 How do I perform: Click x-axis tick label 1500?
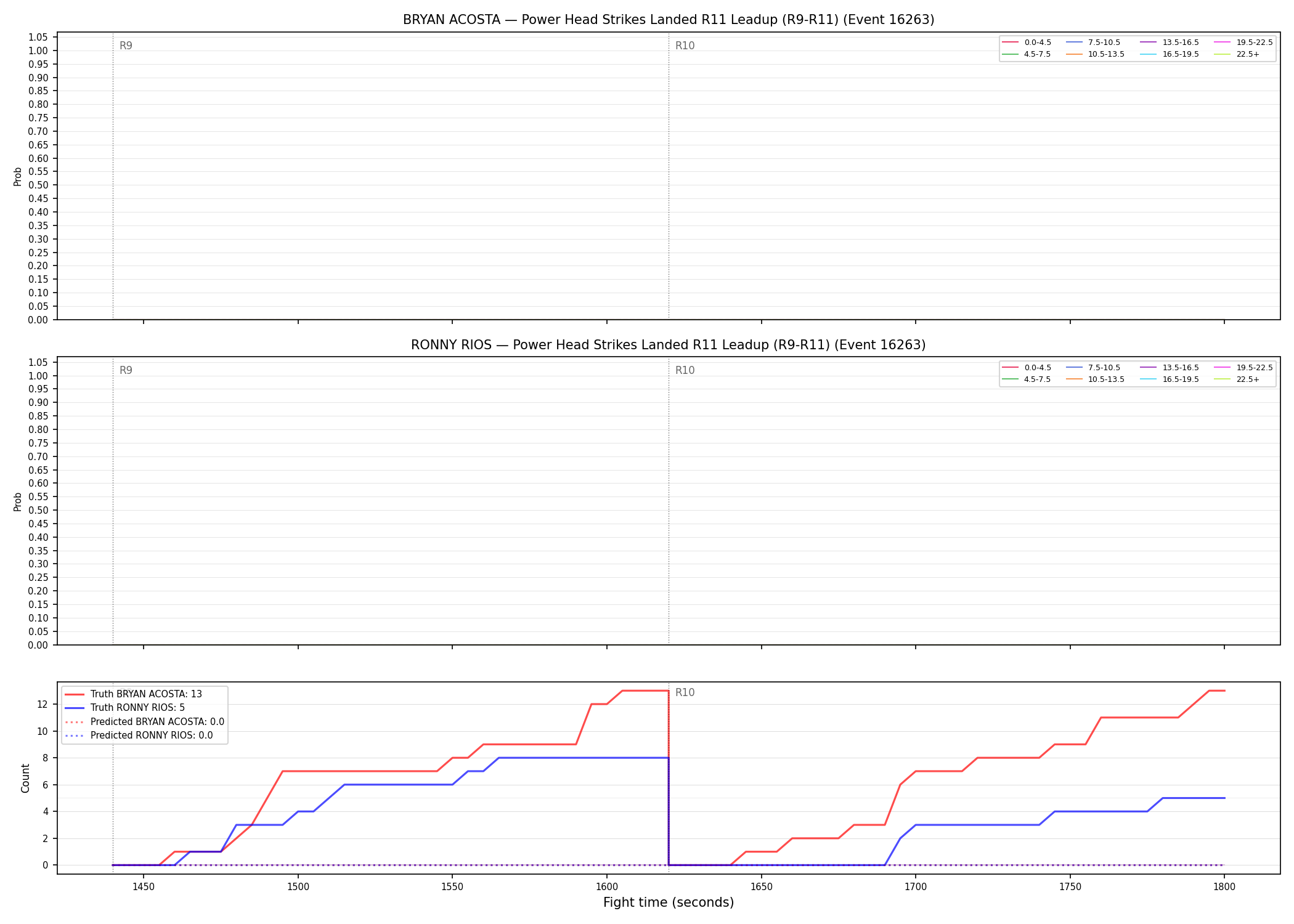[298, 886]
